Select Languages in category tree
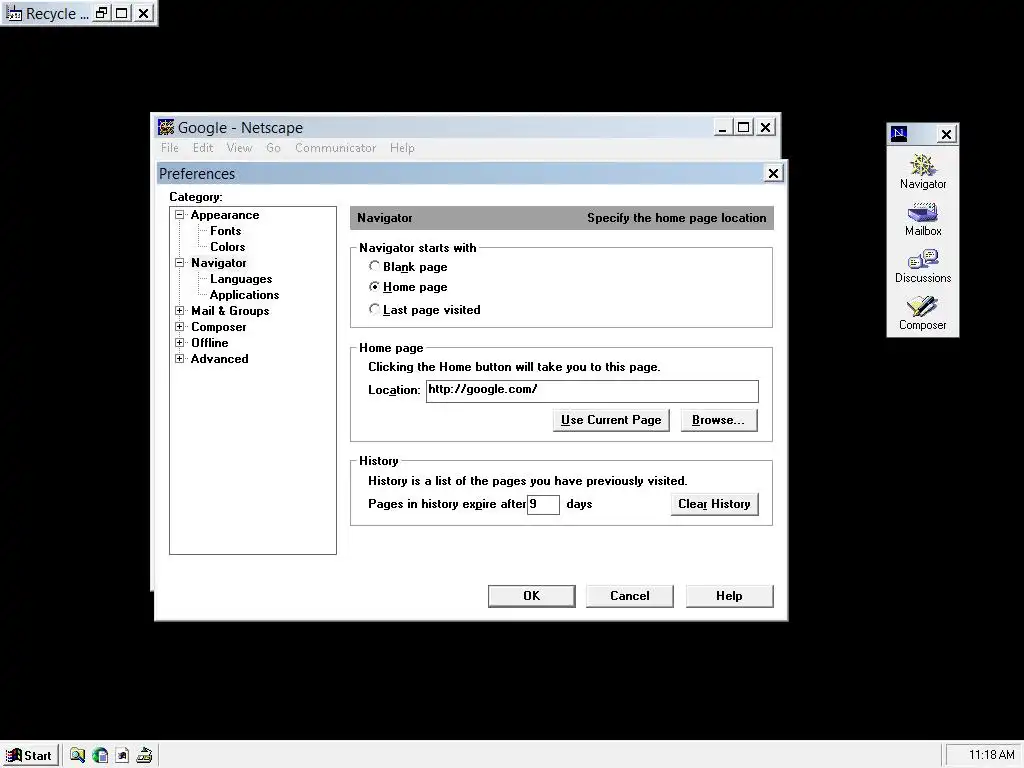 click(241, 279)
